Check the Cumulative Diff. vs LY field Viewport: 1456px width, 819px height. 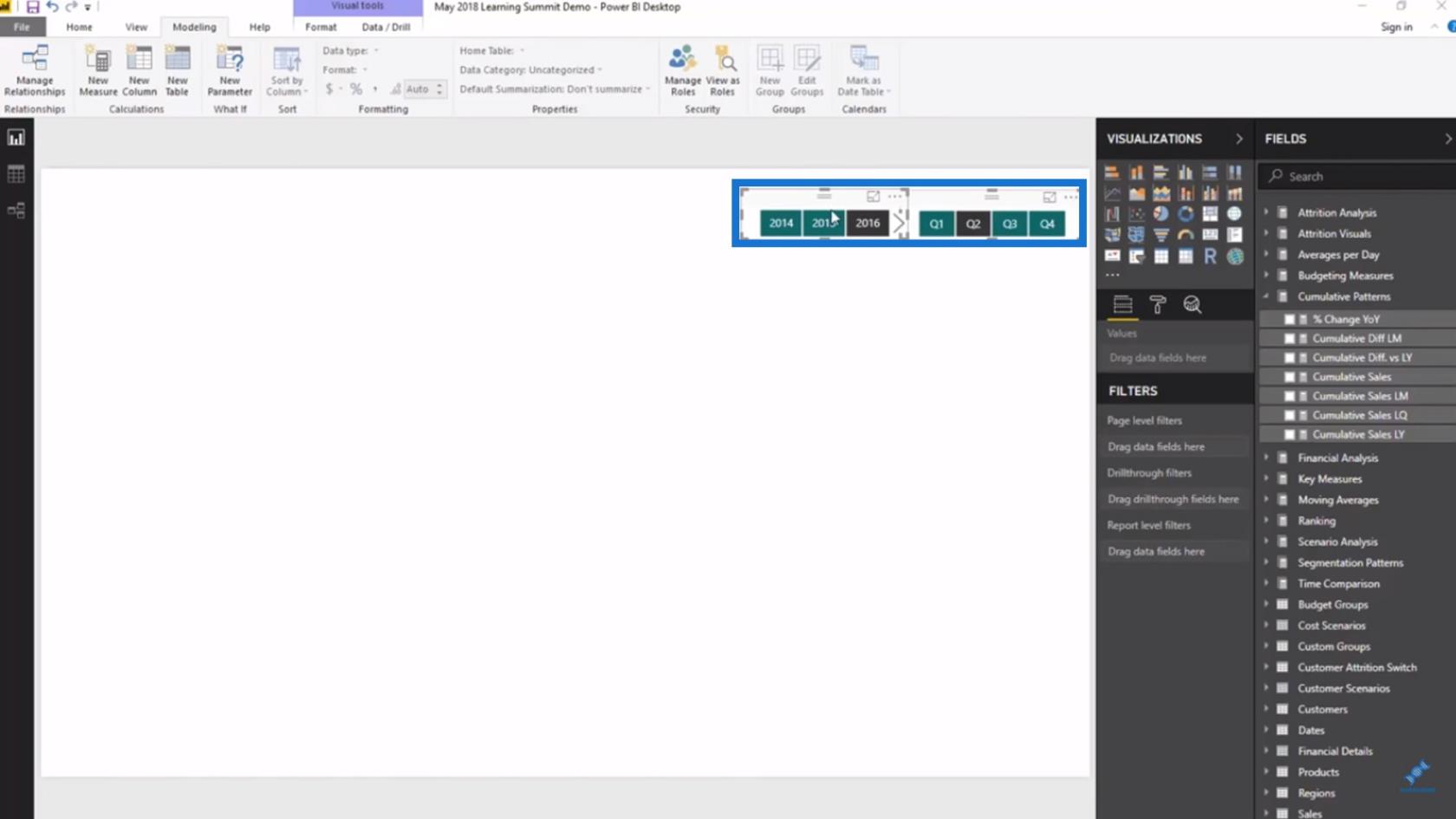[x=1289, y=357]
